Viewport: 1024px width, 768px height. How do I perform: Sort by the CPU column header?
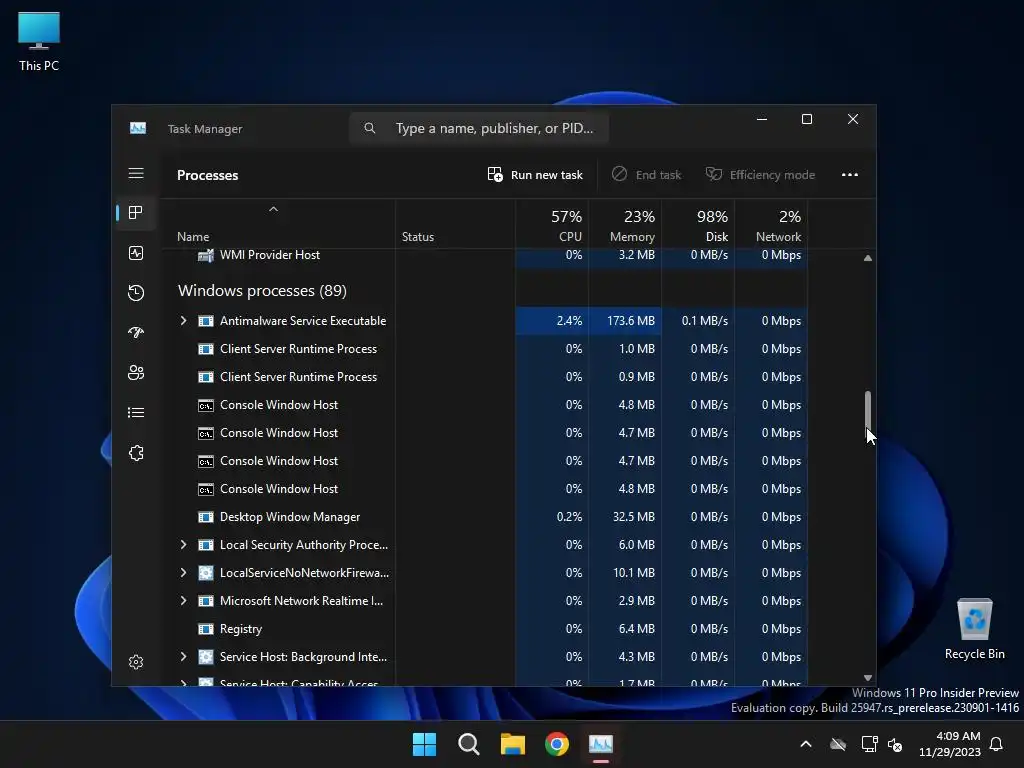point(552,224)
